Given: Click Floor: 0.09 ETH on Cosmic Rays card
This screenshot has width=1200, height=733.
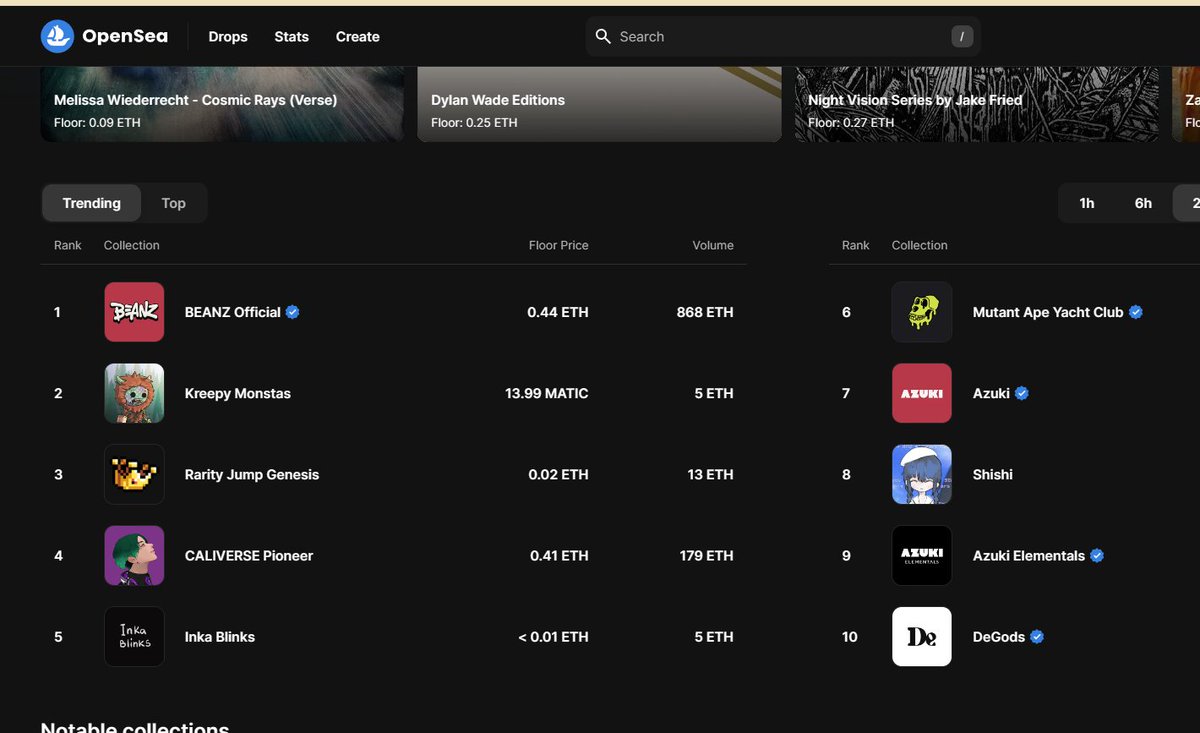Looking at the screenshot, I should (97, 123).
